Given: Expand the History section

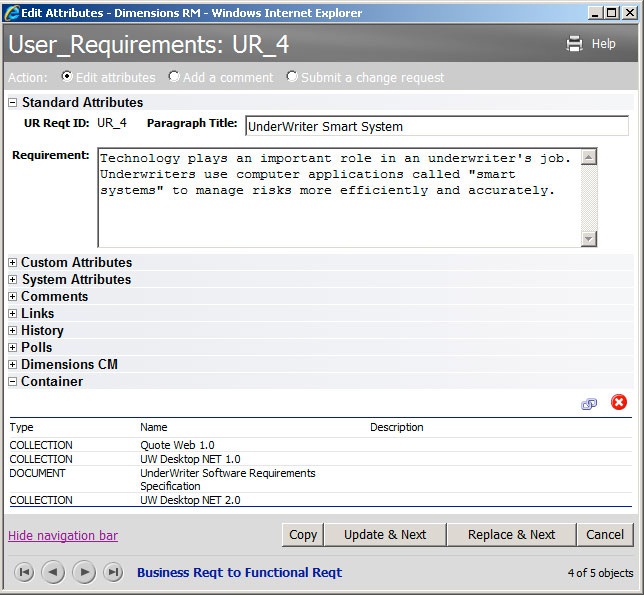Looking at the screenshot, I should click(x=13, y=331).
